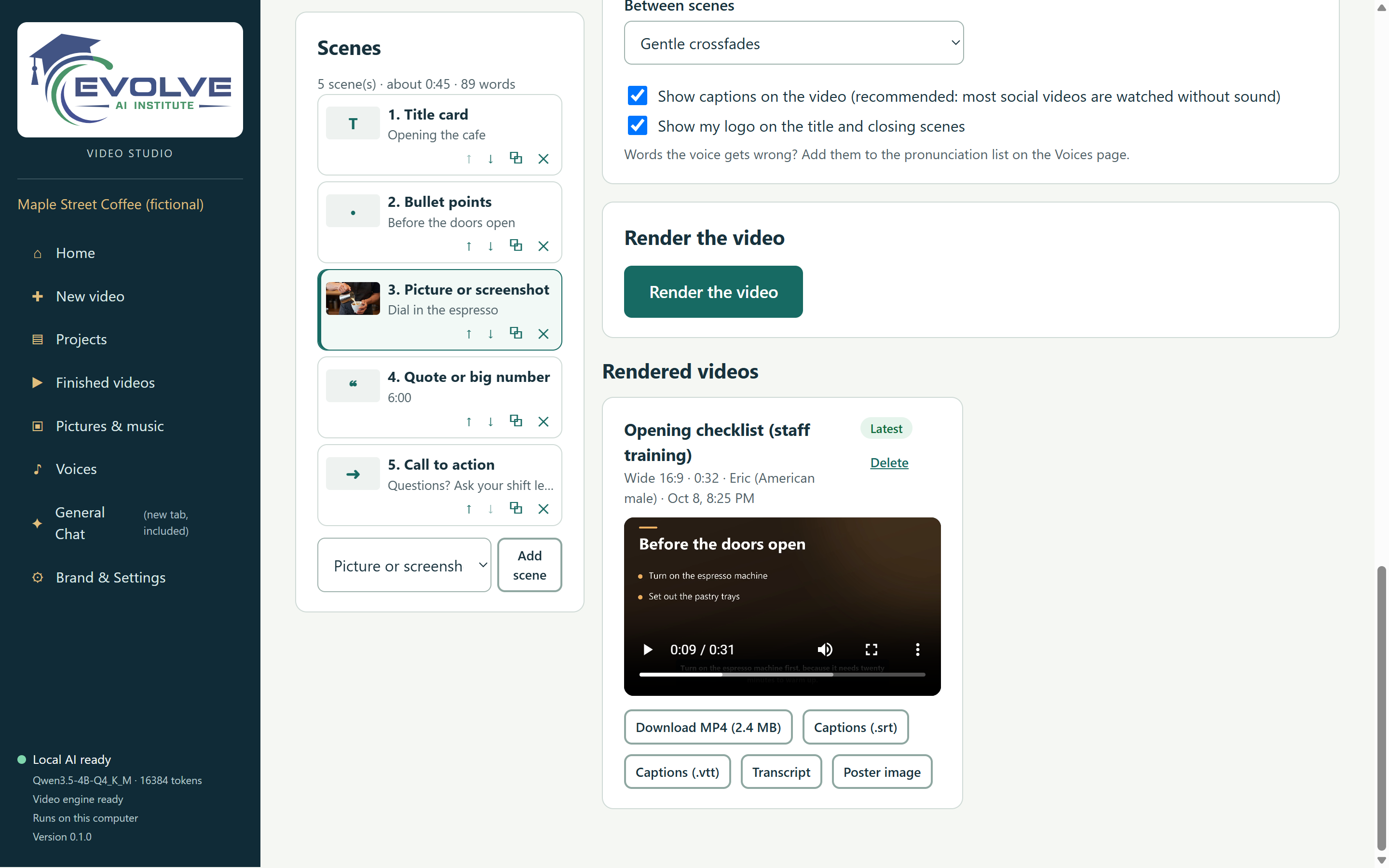Move Bullet points scene up

point(469,246)
